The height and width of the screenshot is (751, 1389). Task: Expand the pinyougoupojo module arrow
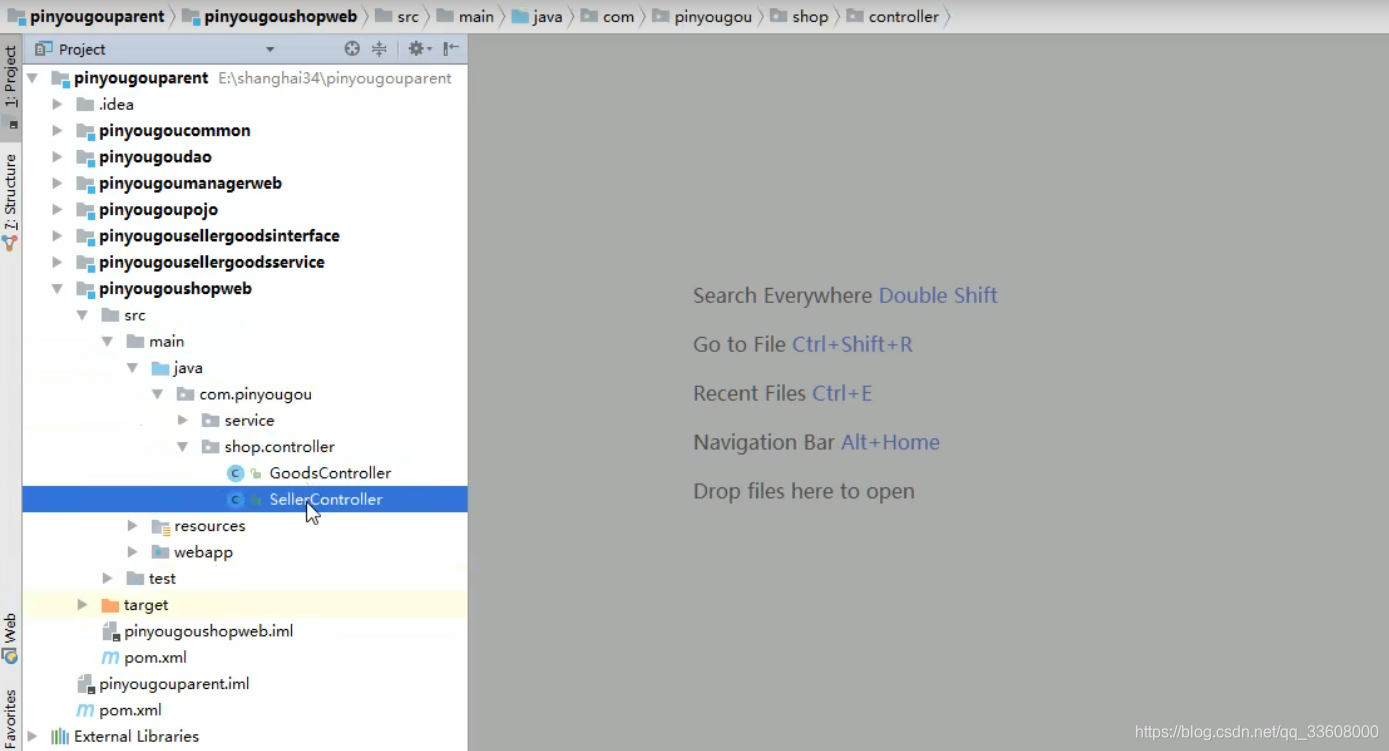point(57,209)
